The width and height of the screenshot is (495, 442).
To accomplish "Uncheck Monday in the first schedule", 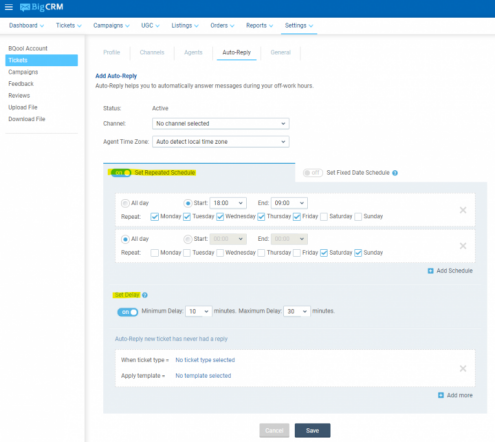I will 154,217.
